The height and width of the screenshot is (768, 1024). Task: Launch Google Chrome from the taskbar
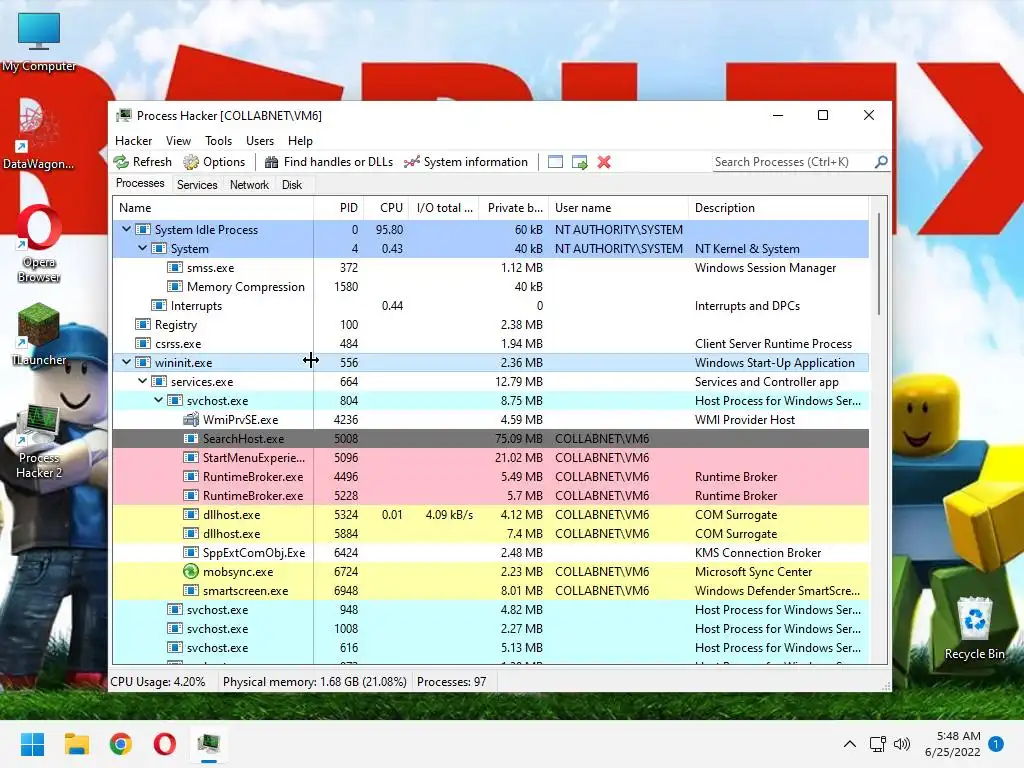tap(121, 744)
